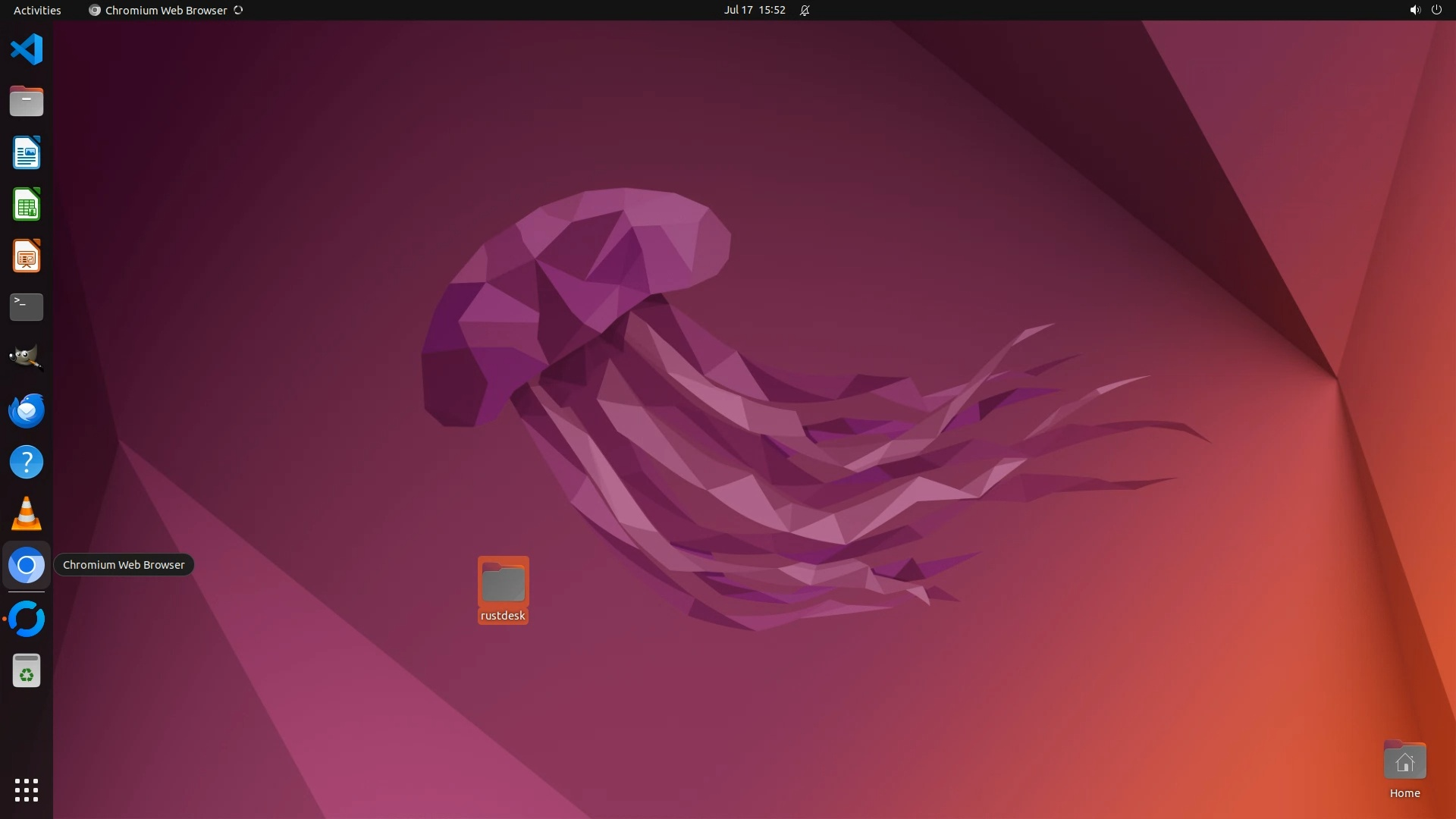Launch LibreOffice Impress from the dock
1456x819 pixels.
coord(27,256)
